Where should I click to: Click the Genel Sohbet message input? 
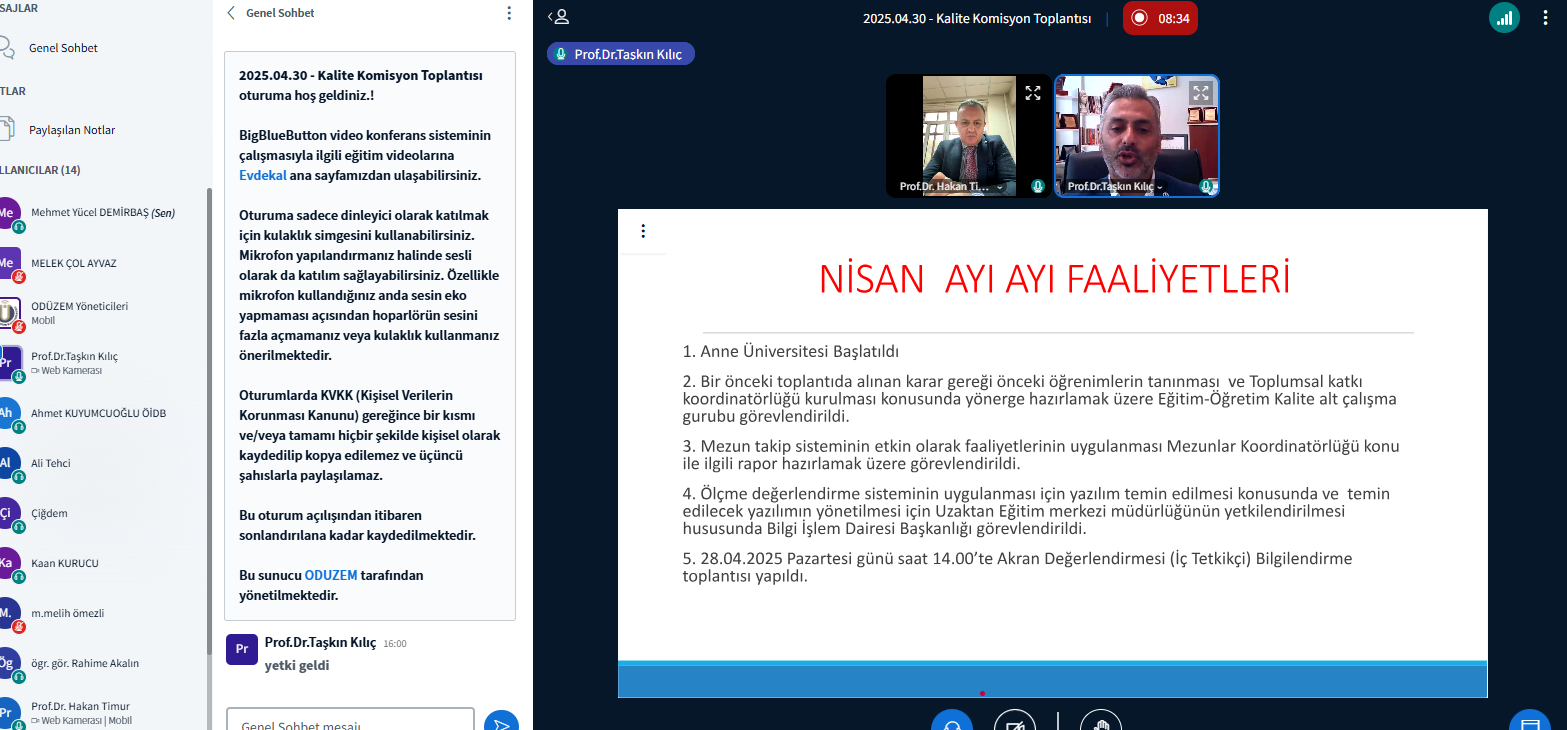[x=350, y=723]
